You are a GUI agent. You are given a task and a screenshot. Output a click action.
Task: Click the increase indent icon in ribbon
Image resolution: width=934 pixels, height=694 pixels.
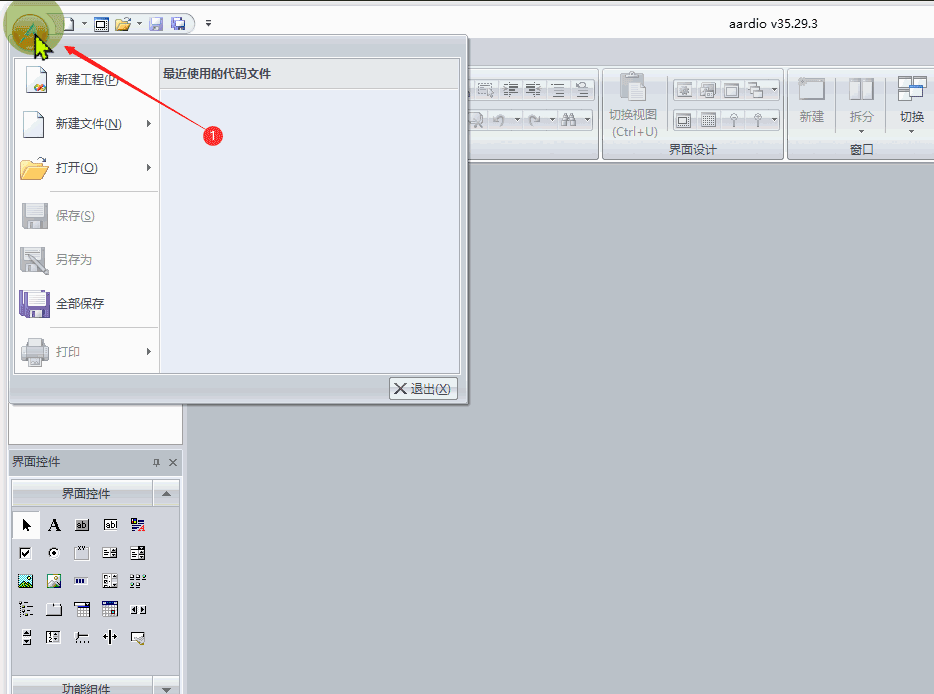pyautogui.click(x=510, y=90)
